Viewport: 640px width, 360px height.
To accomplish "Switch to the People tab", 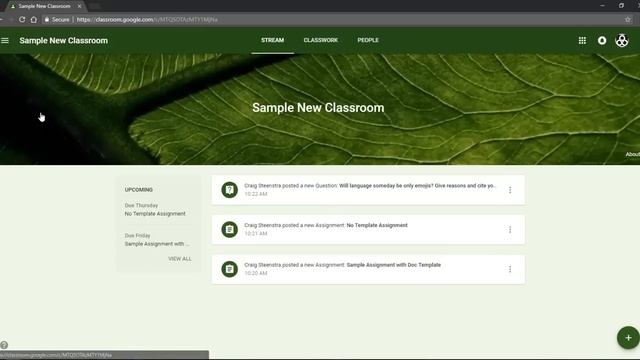I will [368, 40].
